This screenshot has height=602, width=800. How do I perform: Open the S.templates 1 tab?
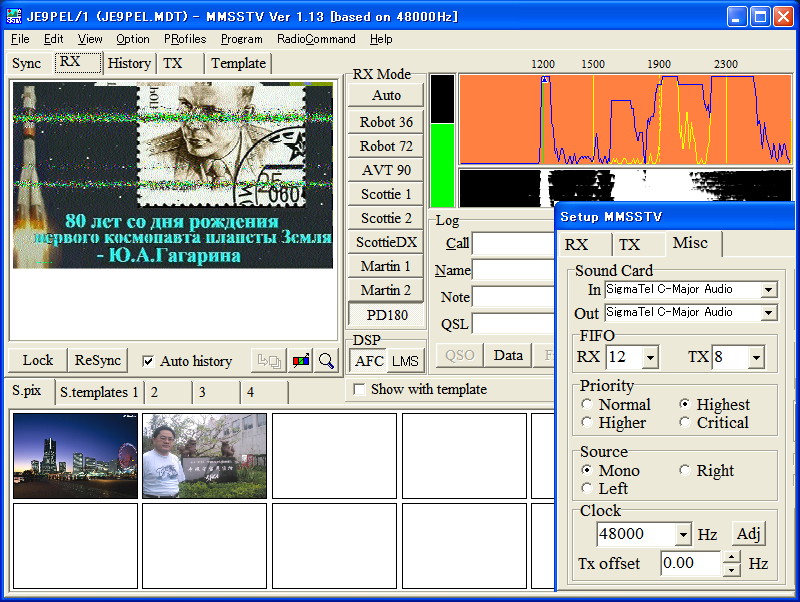click(x=99, y=392)
